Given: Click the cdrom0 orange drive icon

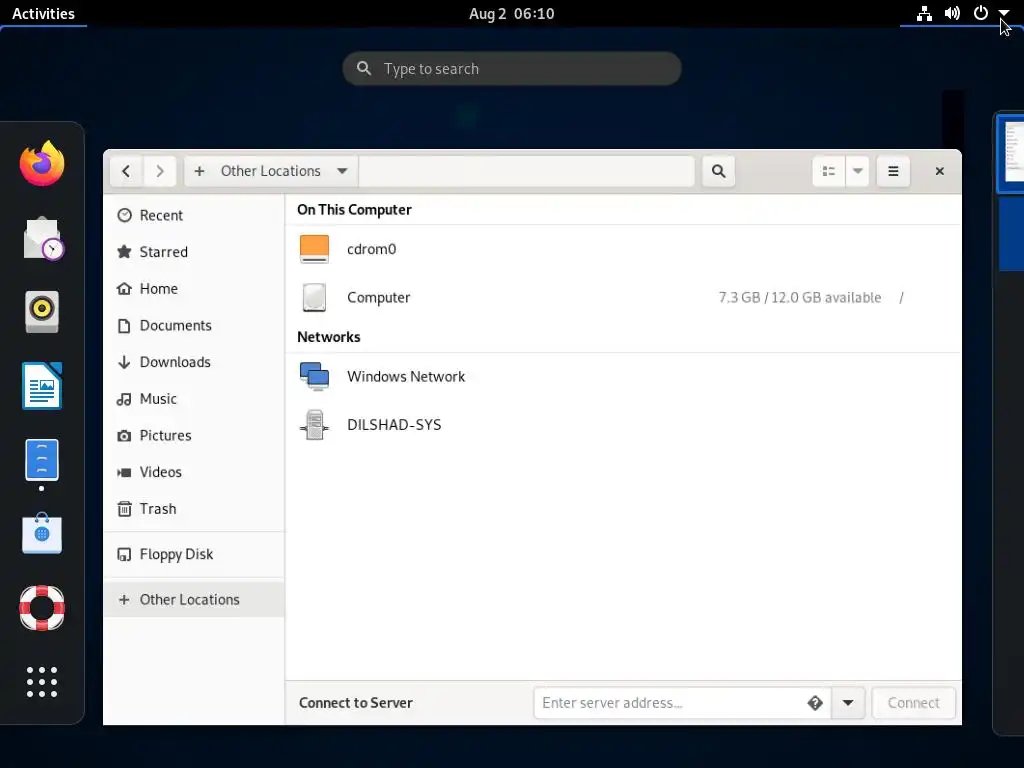Looking at the screenshot, I should [314, 249].
